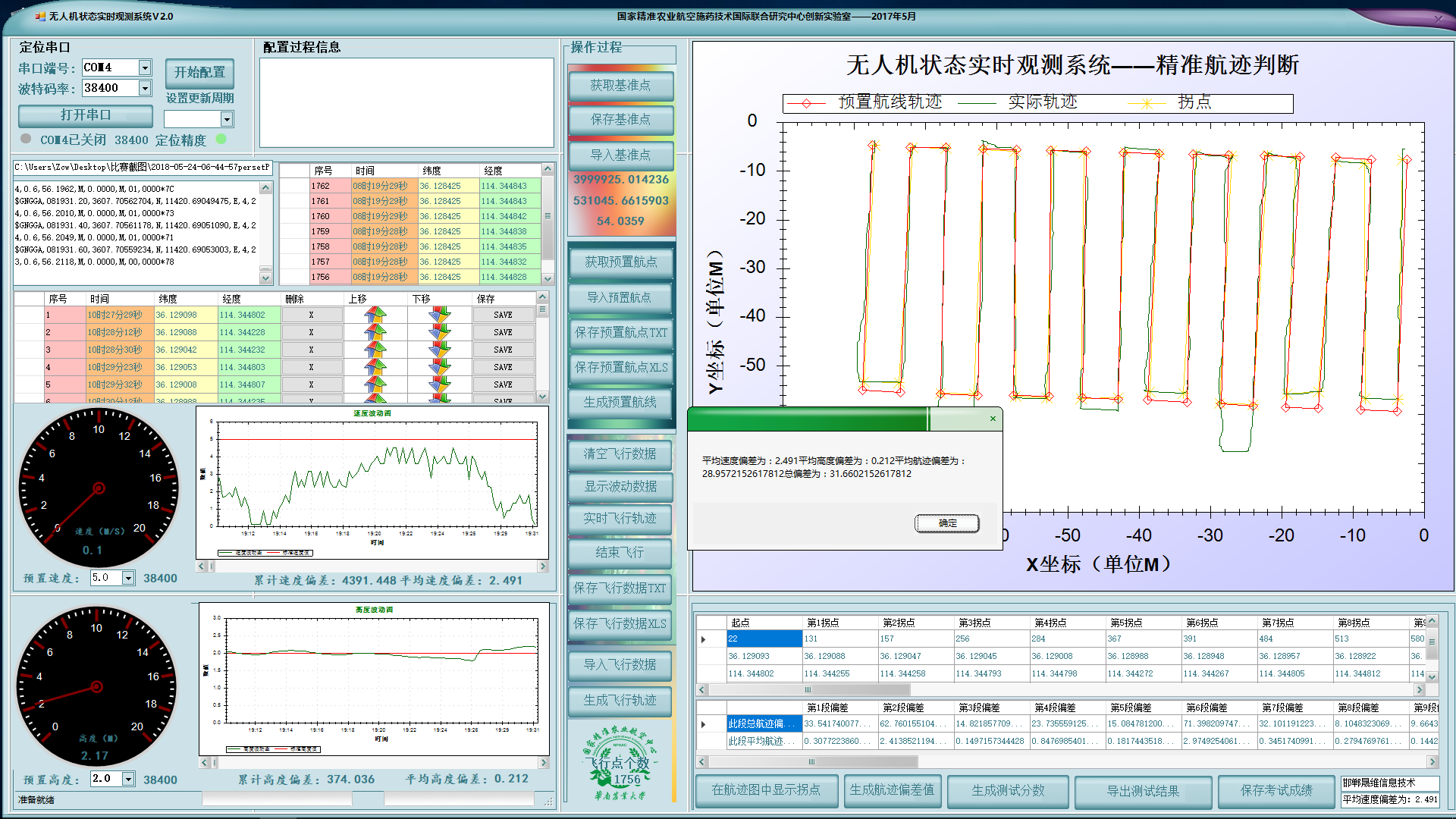Open the 预置速度 5.0 dropdown

click(128, 578)
